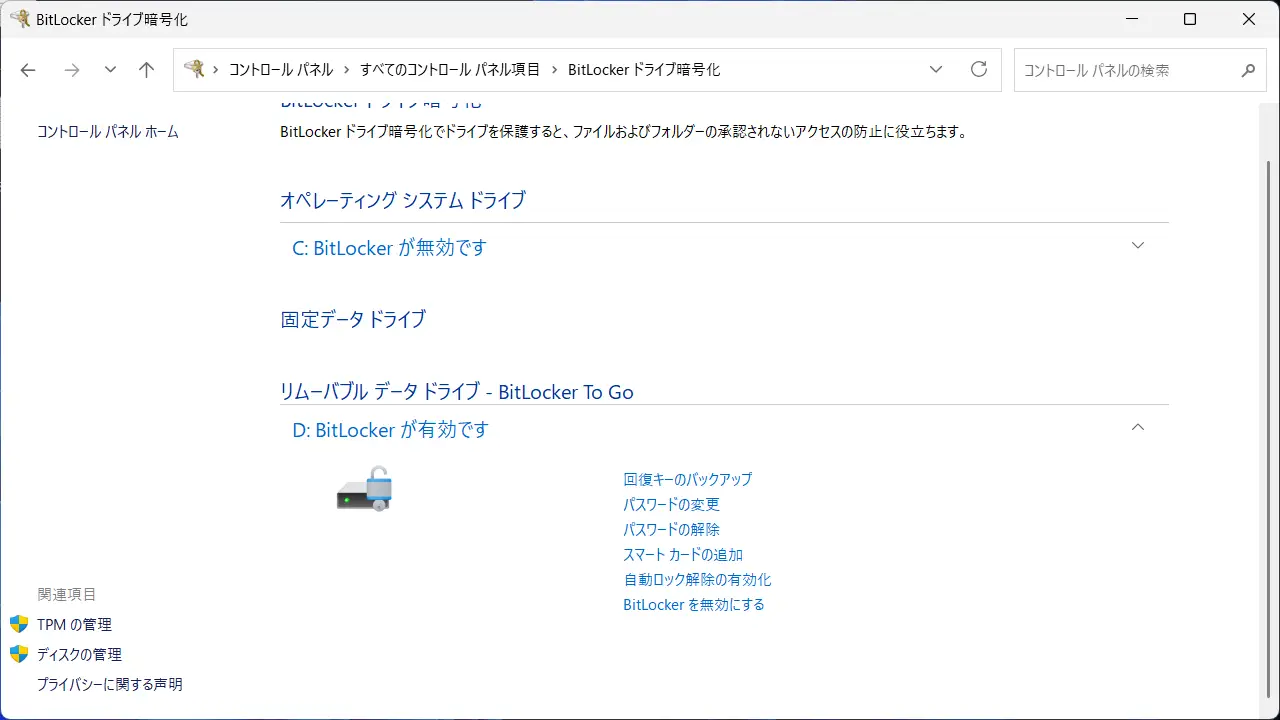Viewport: 1280px width, 720px height.
Task: Select コントロール パネル in the breadcrumb
Action: point(281,70)
